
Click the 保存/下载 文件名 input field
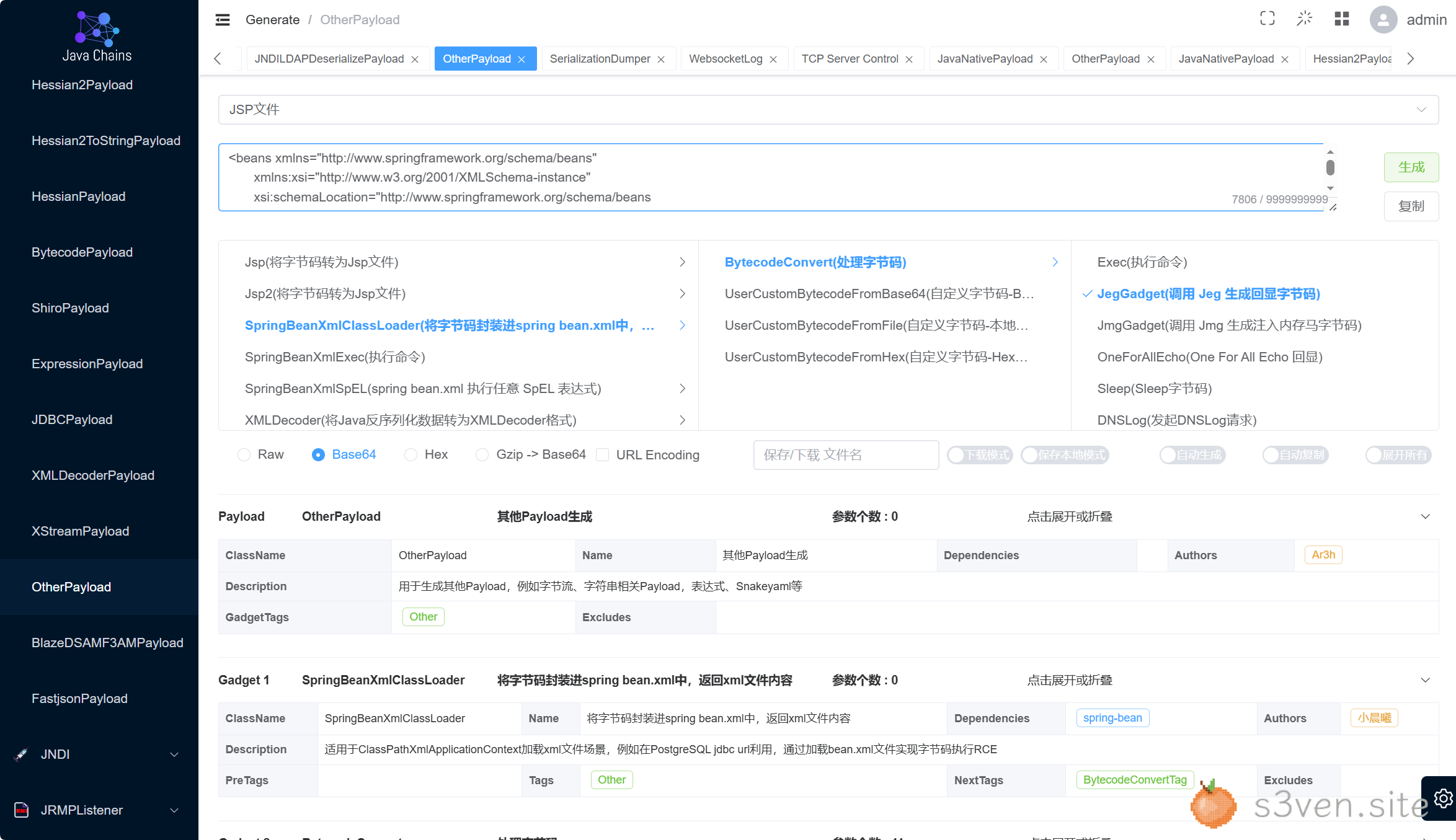[846, 455]
